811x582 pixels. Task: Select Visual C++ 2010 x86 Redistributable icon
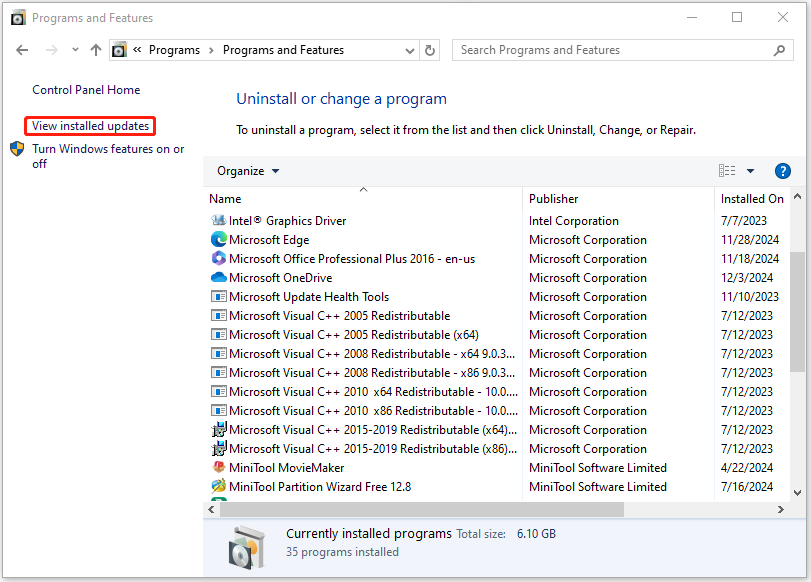(x=219, y=411)
